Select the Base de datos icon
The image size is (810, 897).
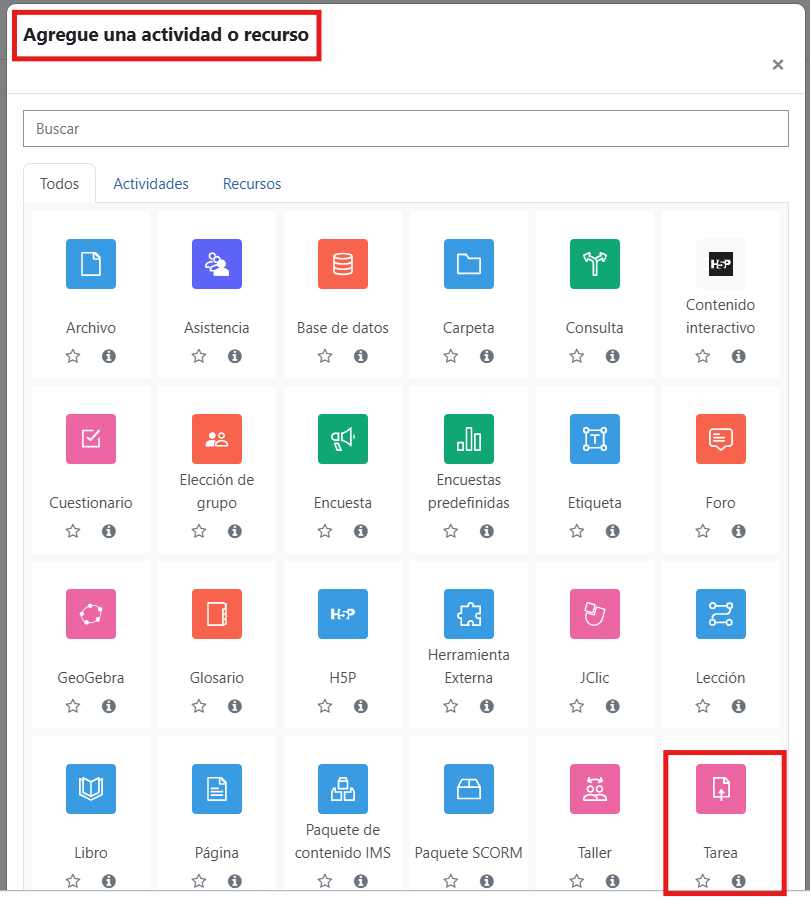point(343,264)
